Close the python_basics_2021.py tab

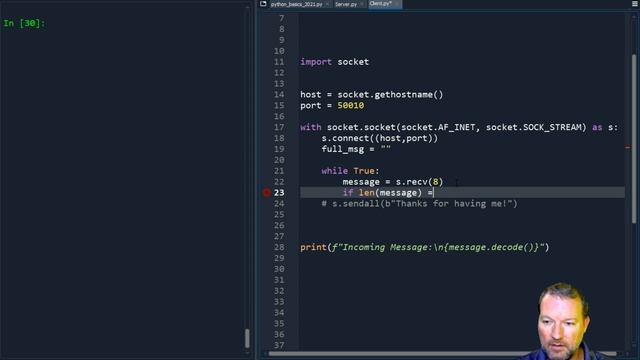(x=327, y=4)
